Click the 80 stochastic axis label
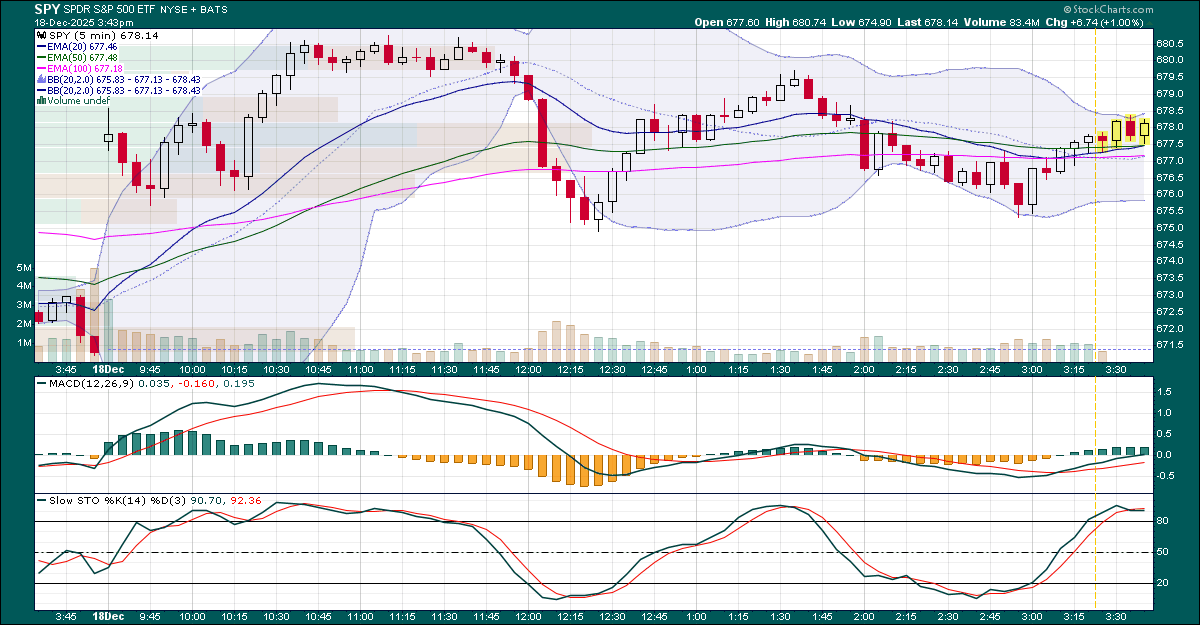Image resolution: width=1200 pixels, height=625 pixels. tap(1164, 521)
